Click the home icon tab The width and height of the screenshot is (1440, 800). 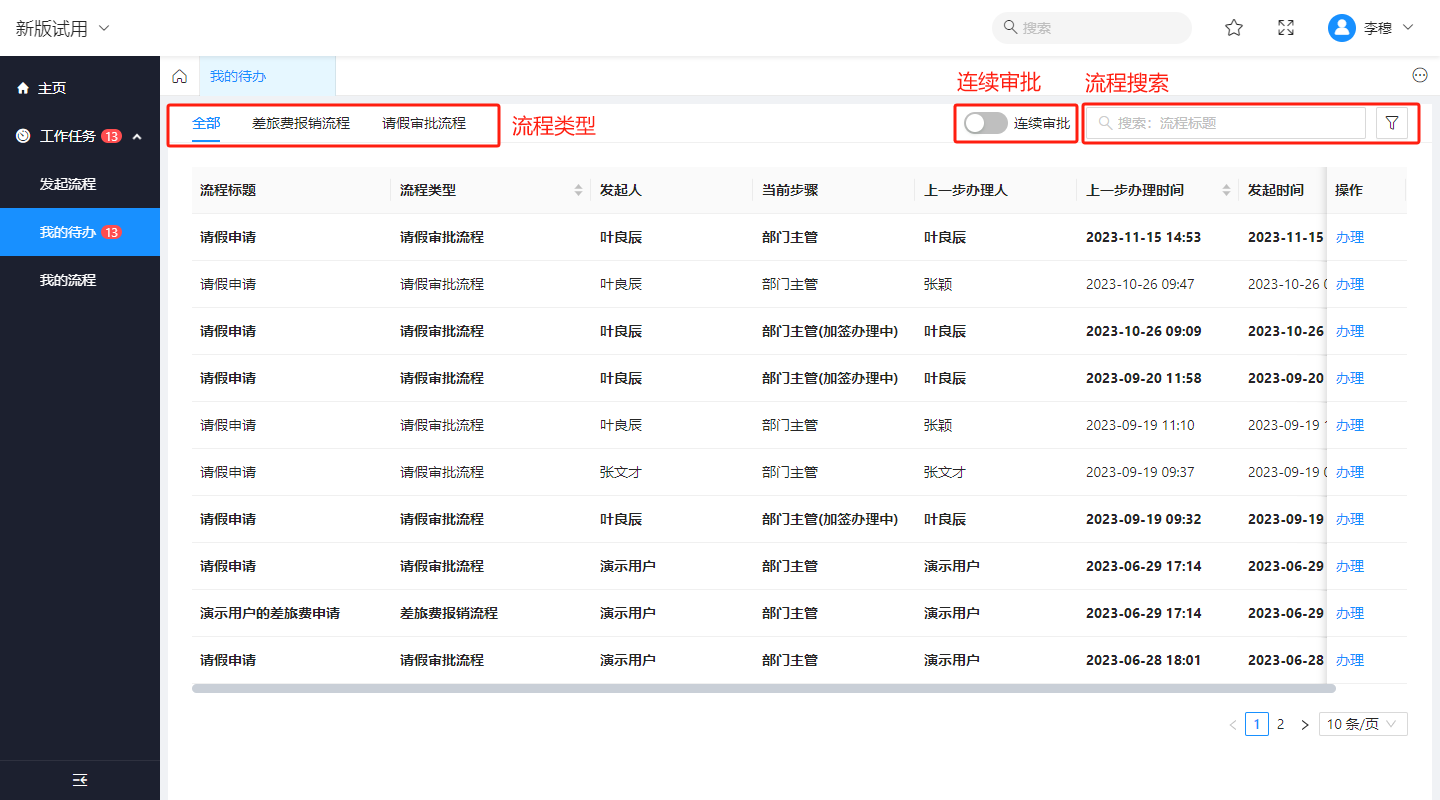click(180, 77)
